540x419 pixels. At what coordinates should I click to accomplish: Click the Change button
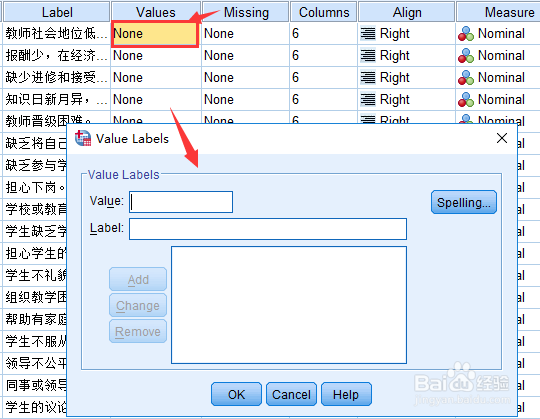[138, 305]
